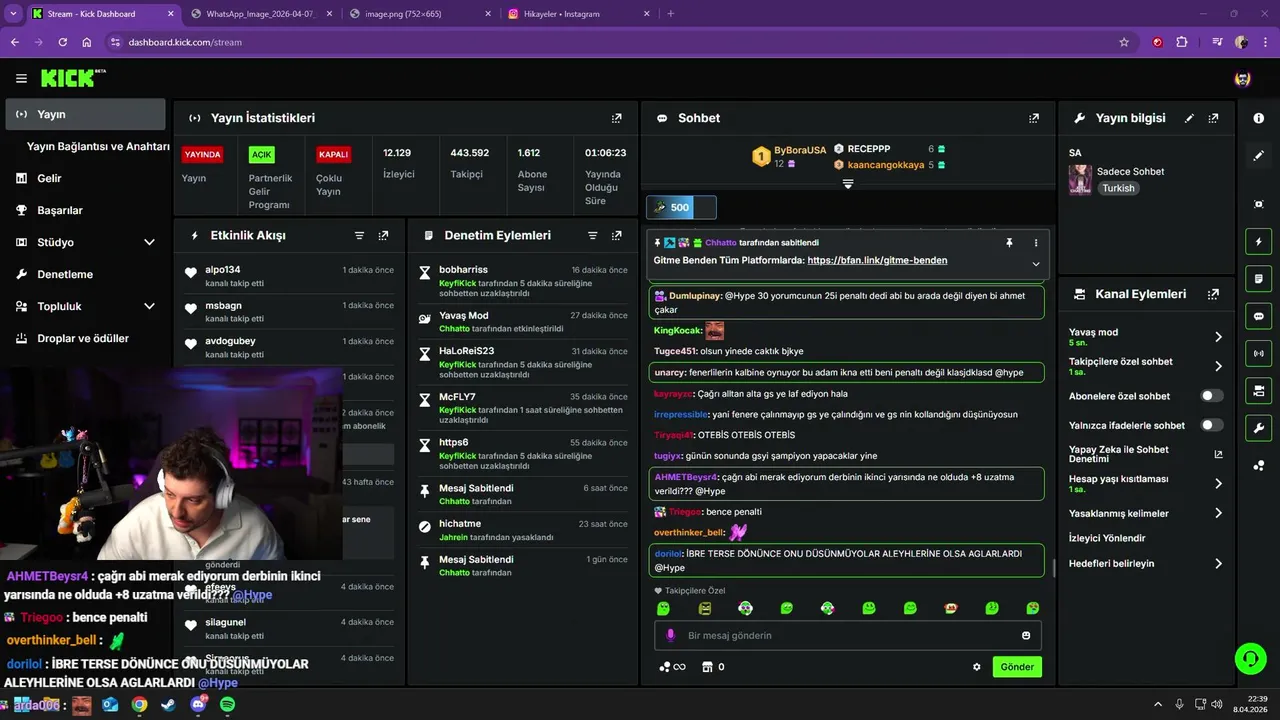Click the broadcast signal icon in right sidebar

click(x=1258, y=352)
